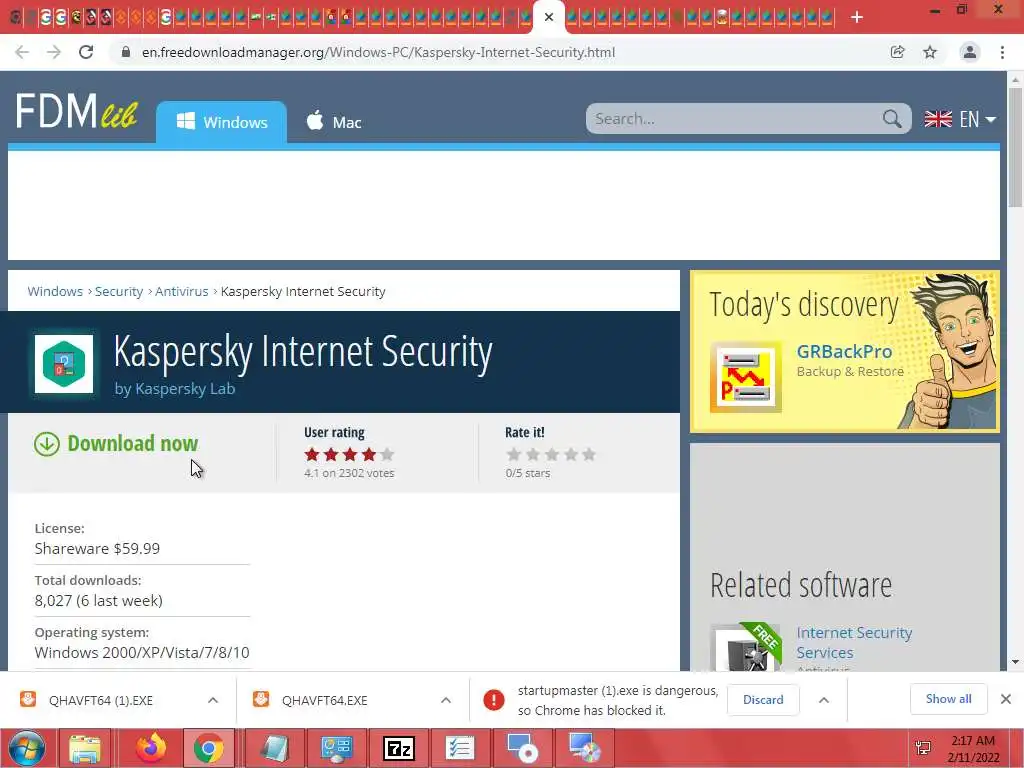Click the user rating stars
Viewport: 1024px width, 768px height.
[x=349, y=455]
